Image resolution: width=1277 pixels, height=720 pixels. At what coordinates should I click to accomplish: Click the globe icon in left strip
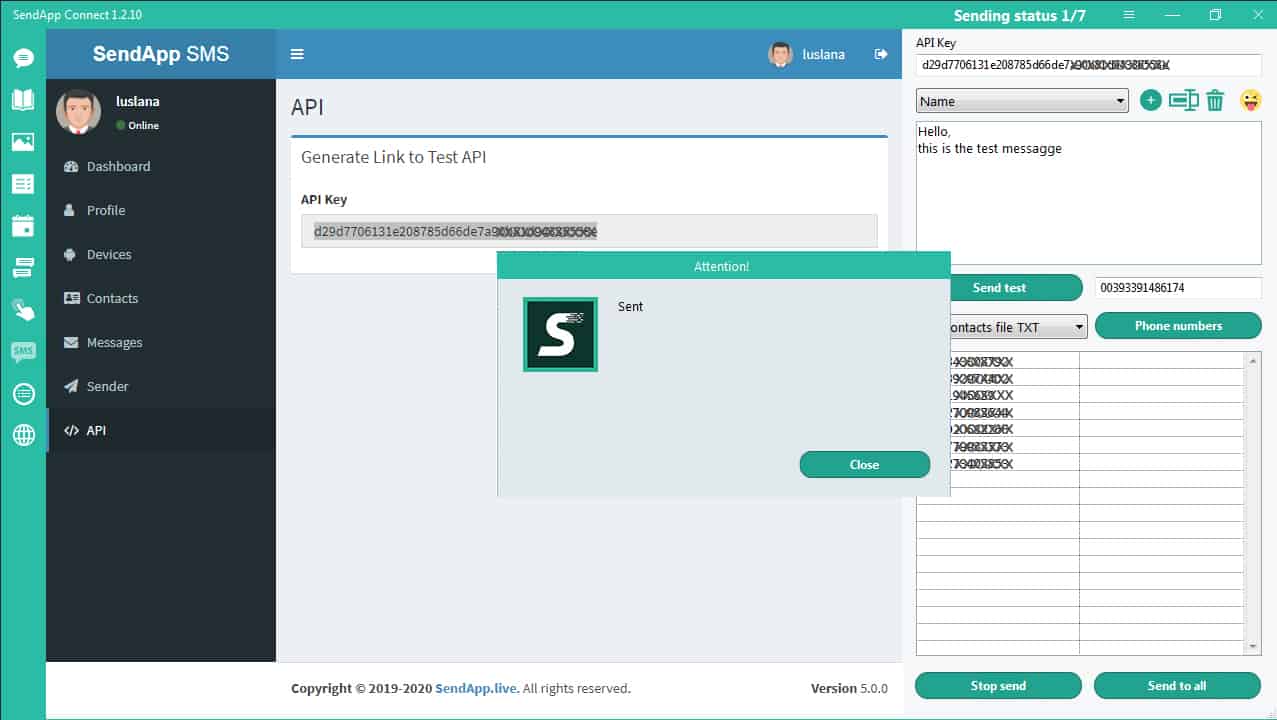pos(23,435)
